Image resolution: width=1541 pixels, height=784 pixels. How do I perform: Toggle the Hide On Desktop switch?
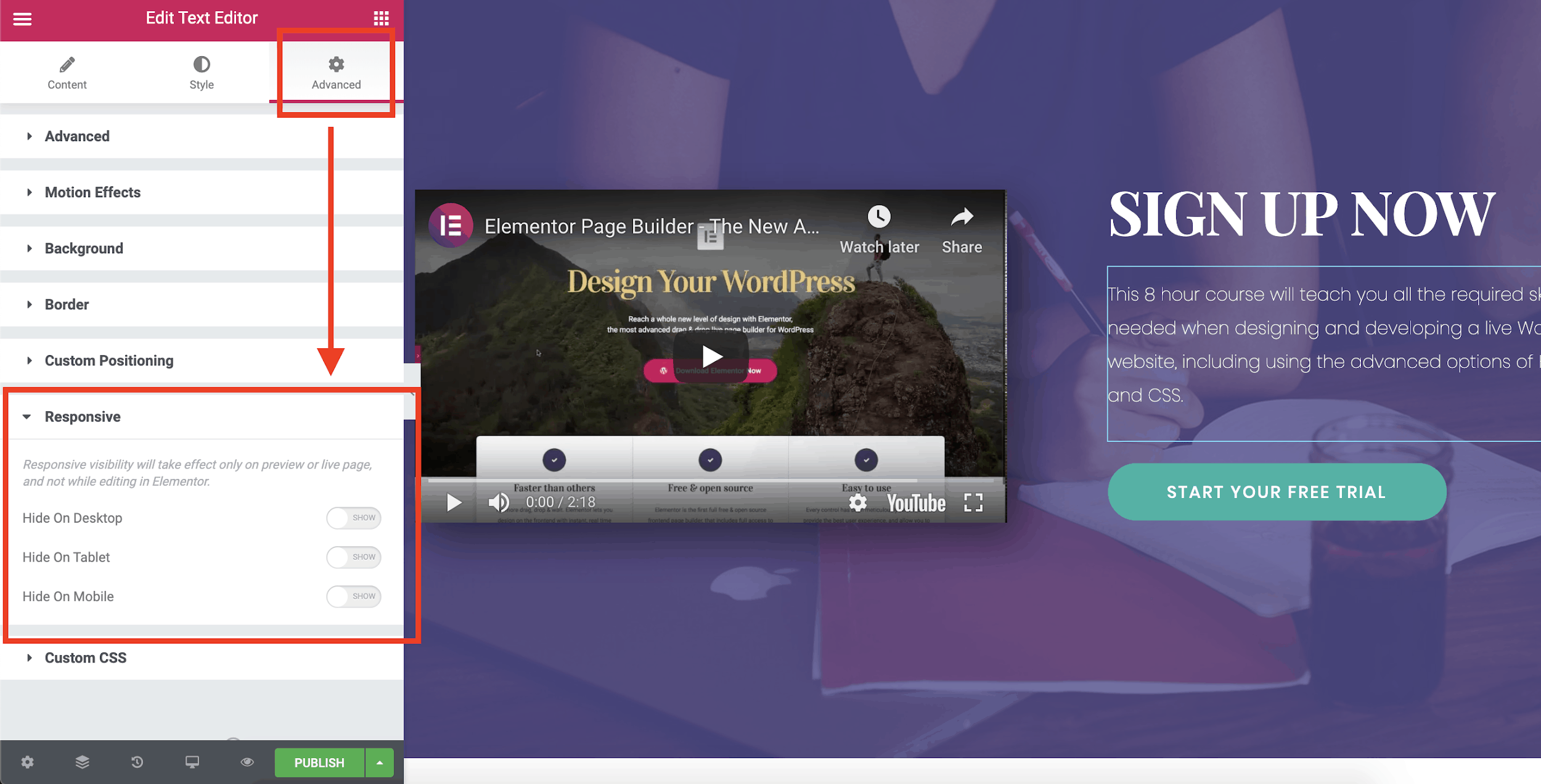pos(353,518)
